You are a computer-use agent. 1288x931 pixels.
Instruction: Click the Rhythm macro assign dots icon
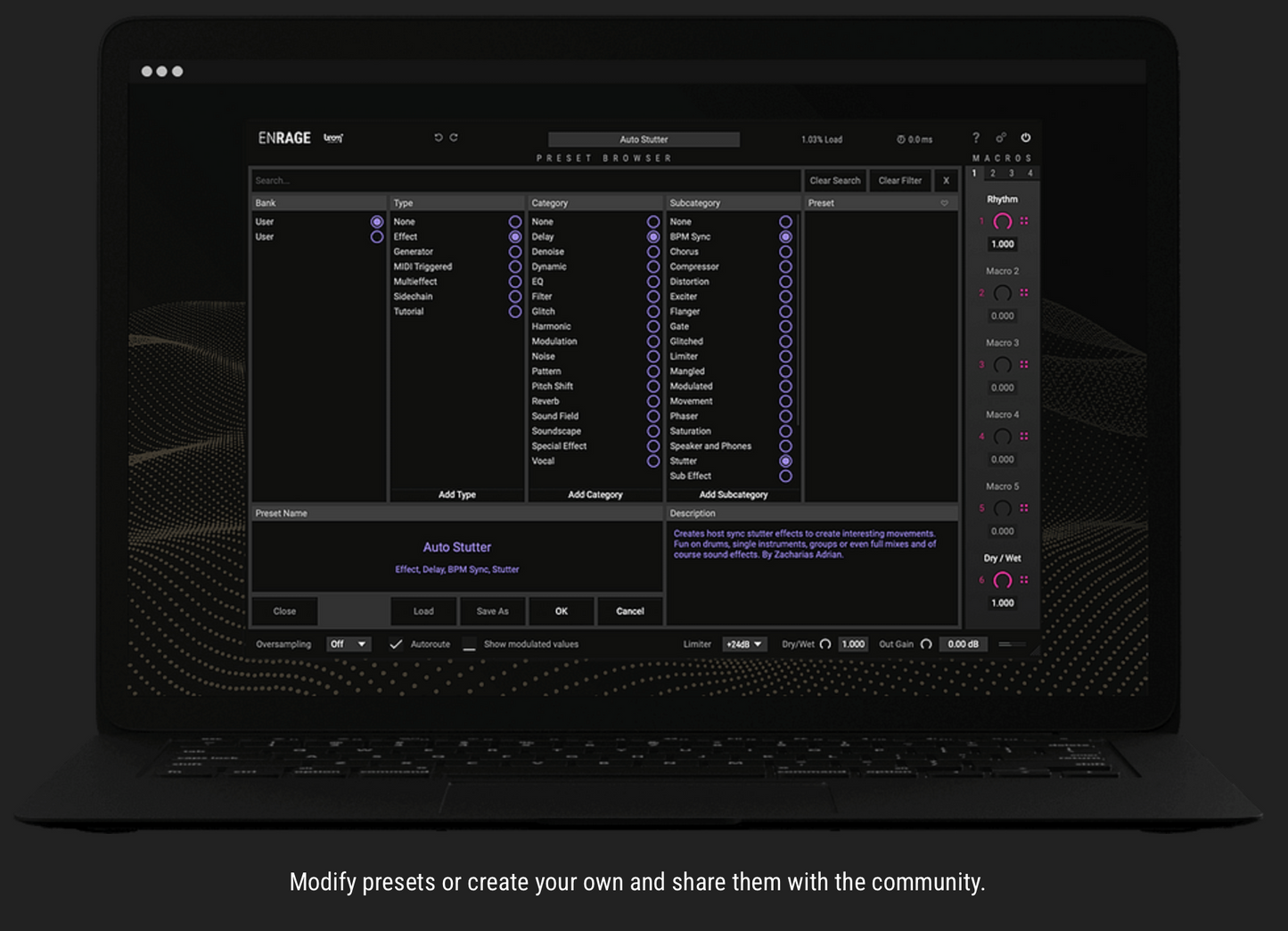coord(1024,221)
